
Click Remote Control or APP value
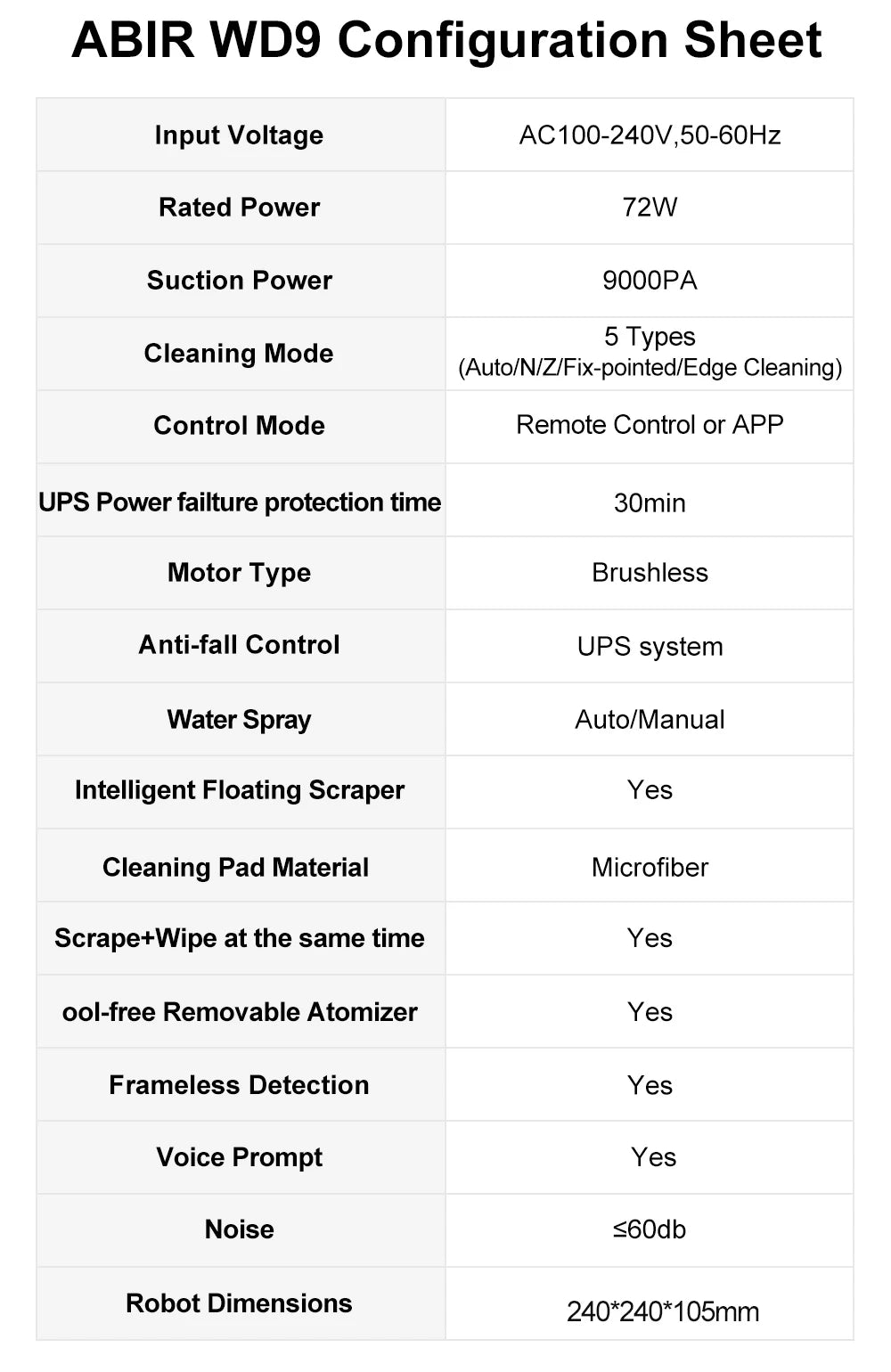click(x=650, y=425)
